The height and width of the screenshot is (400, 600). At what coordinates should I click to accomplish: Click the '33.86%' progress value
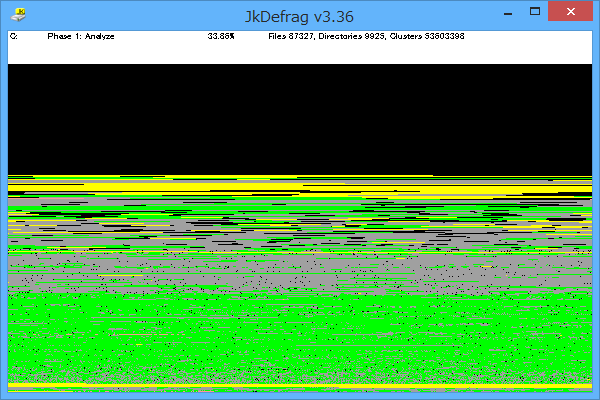tap(221, 36)
